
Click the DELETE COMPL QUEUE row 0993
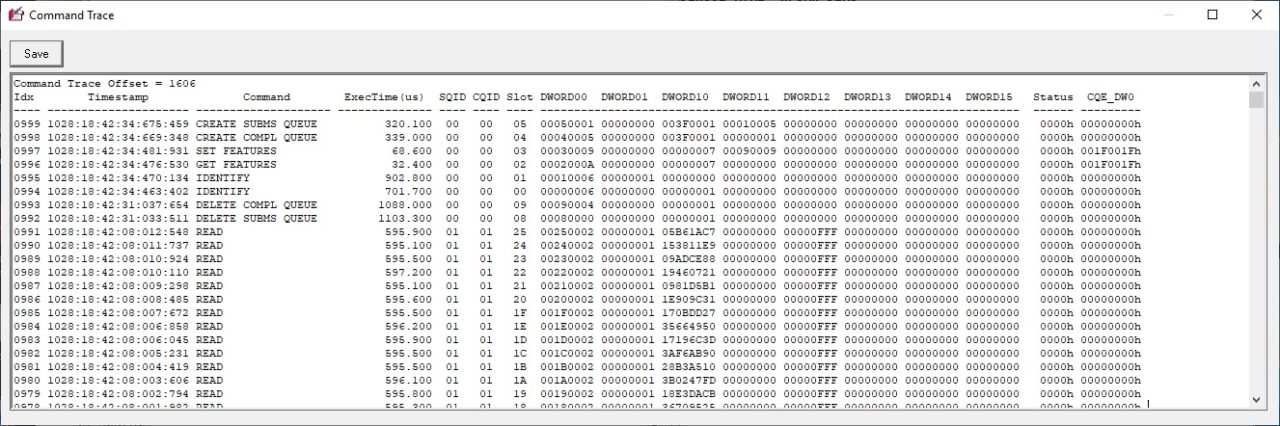coord(256,205)
